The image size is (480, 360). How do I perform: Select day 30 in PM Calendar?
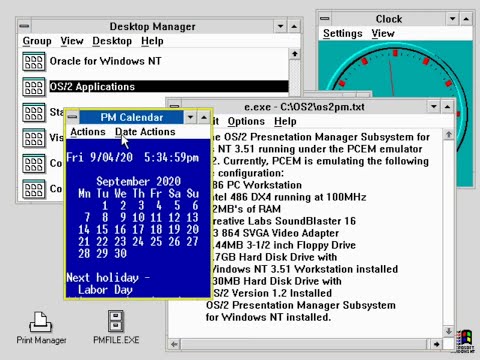pyautogui.click(x=120, y=253)
